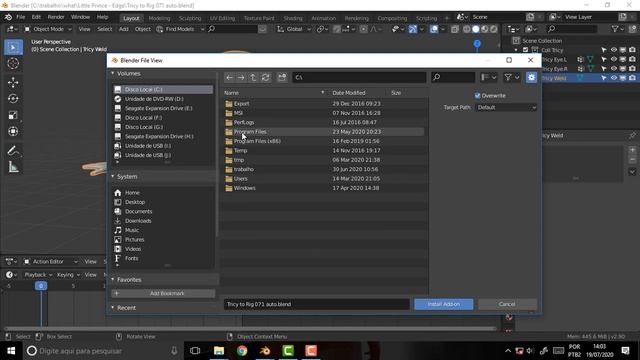Toggle selectability of Tricy Eye.L
640x360 pixels.
(x=604, y=60)
